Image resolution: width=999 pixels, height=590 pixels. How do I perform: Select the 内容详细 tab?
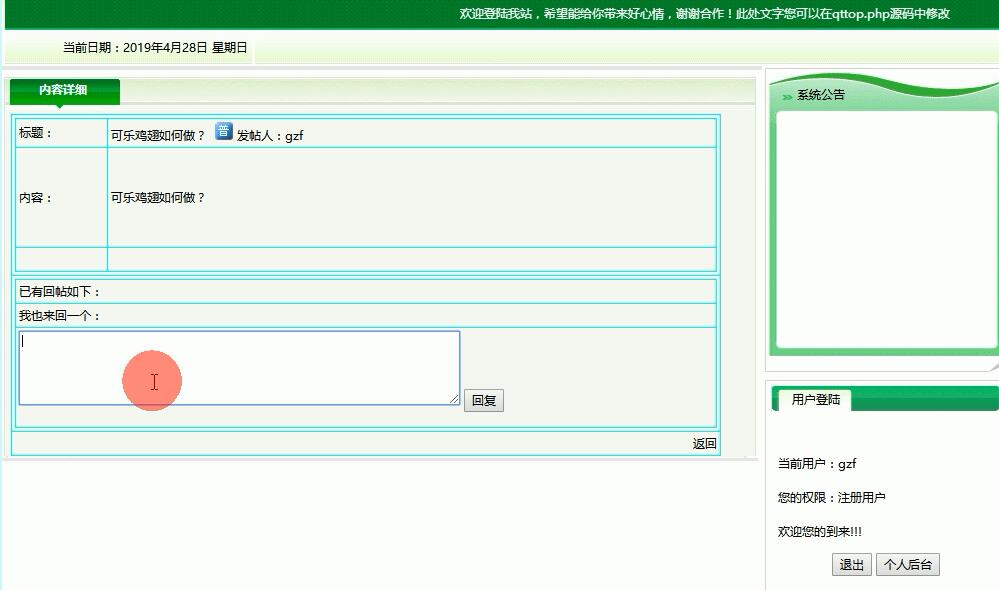pyautogui.click(x=63, y=90)
